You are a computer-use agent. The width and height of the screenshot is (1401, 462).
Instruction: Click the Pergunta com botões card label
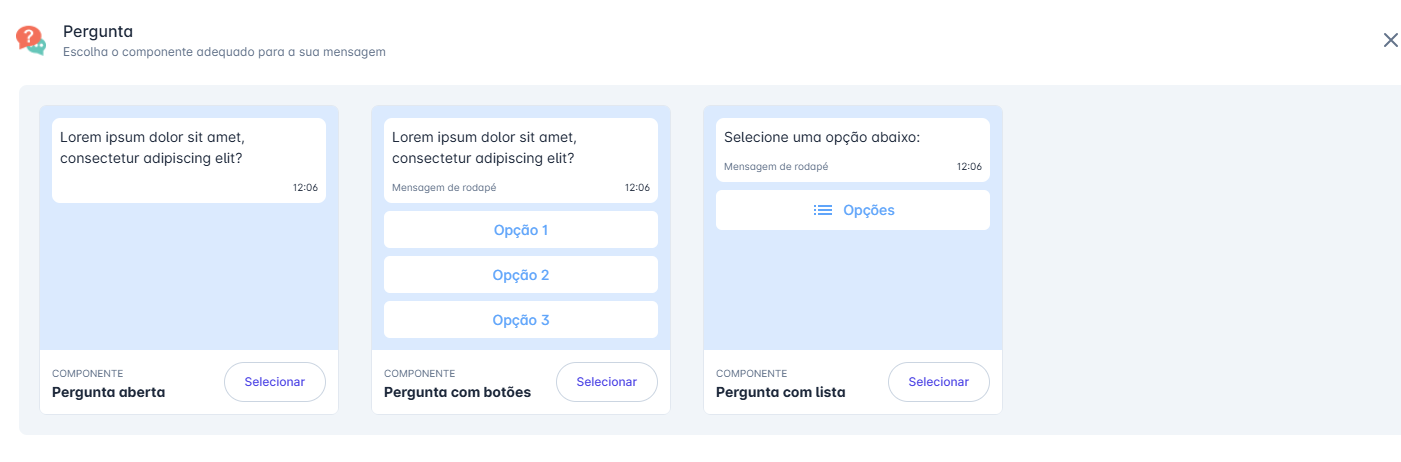pos(457,392)
